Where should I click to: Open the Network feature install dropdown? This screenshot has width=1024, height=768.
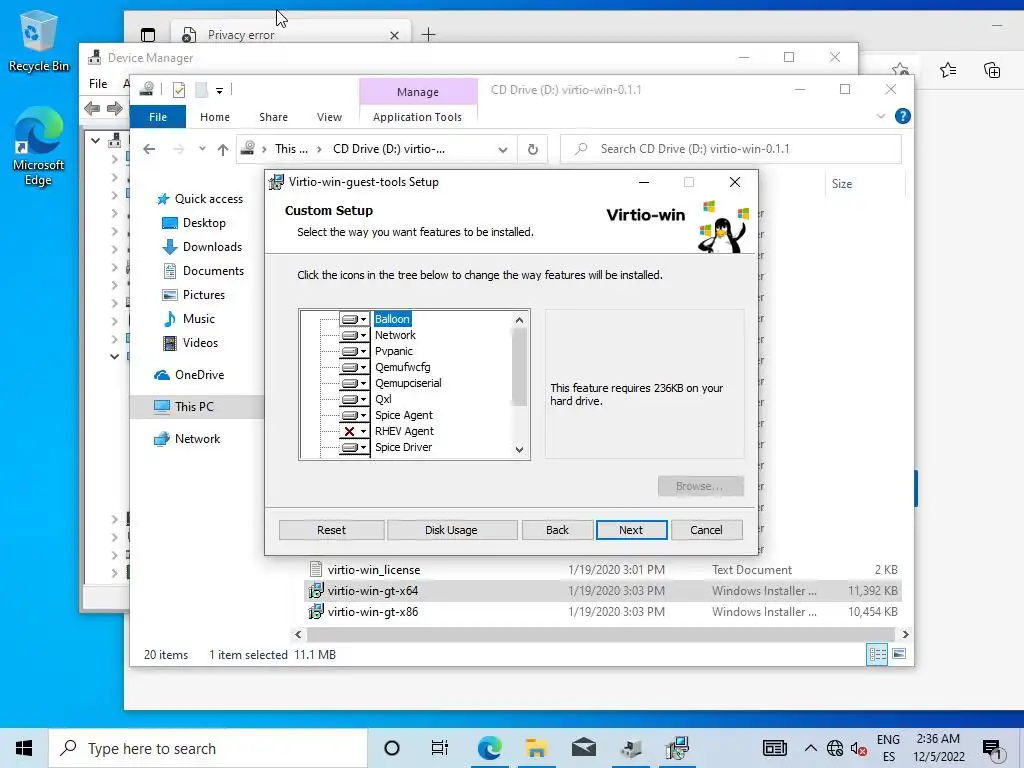click(x=354, y=335)
